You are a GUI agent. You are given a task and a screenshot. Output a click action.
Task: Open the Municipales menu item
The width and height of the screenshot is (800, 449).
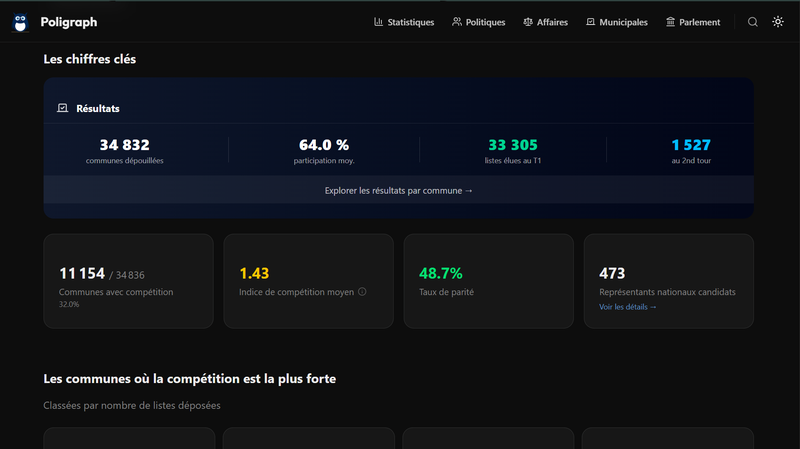click(617, 22)
